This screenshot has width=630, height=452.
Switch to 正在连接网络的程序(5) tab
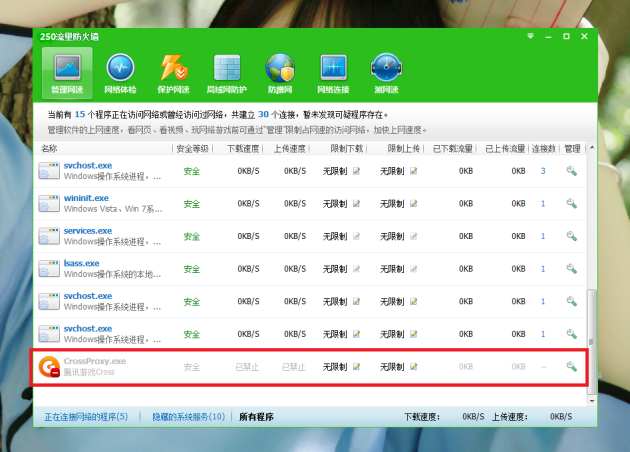click(x=86, y=417)
